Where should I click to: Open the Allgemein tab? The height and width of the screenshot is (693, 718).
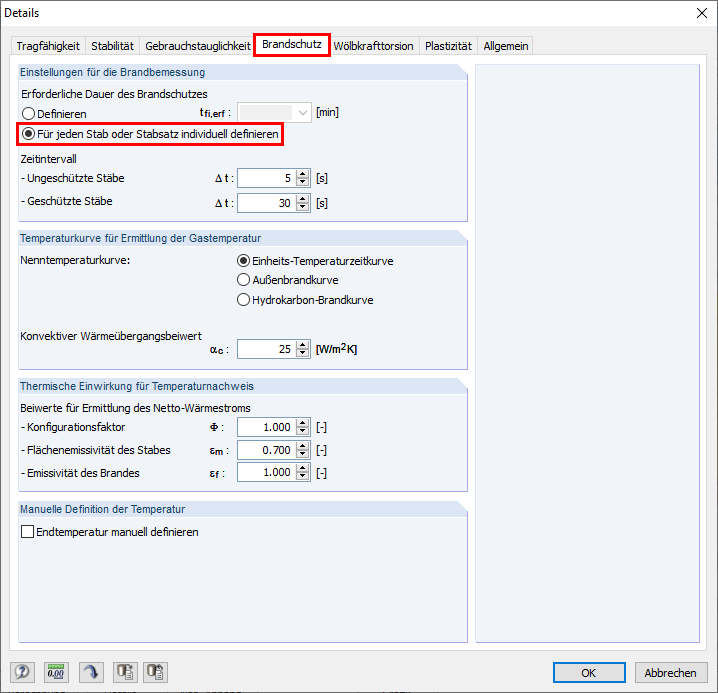(x=506, y=46)
